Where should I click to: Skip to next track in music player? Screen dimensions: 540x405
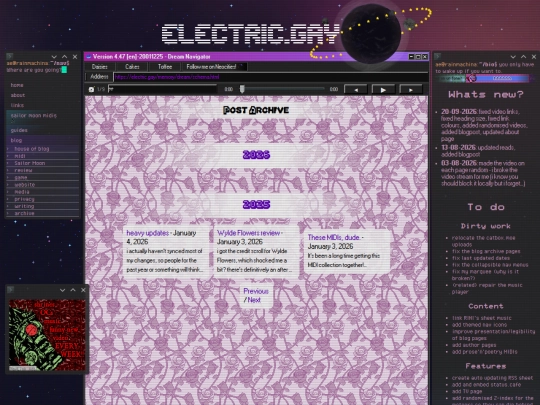point(411,90)
